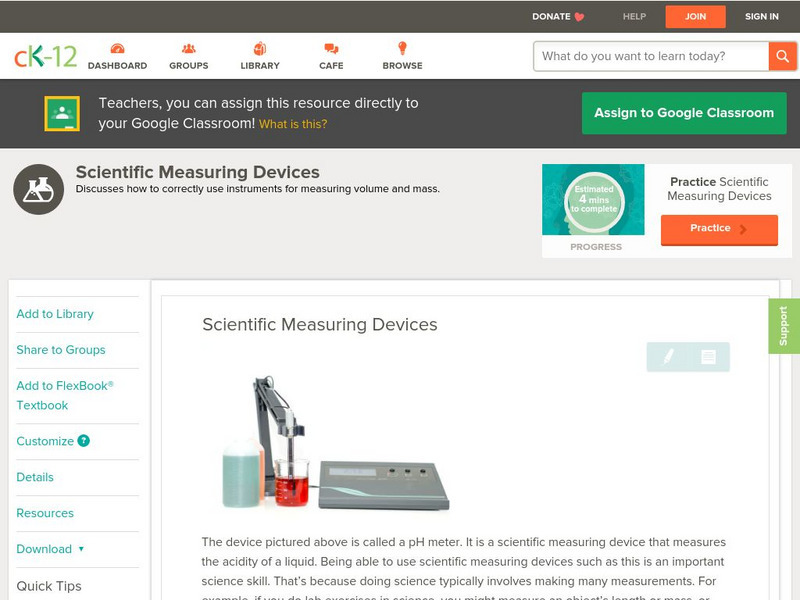Open the Groups people icon
This screenshot has width=800, height=600.
(189, 49)
